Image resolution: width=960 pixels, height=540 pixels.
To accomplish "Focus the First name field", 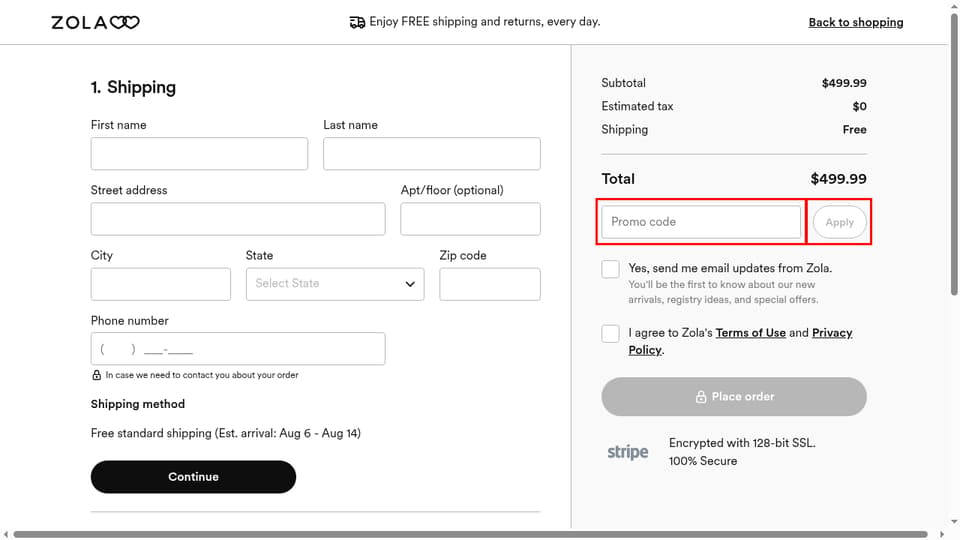I will (199, 154).
